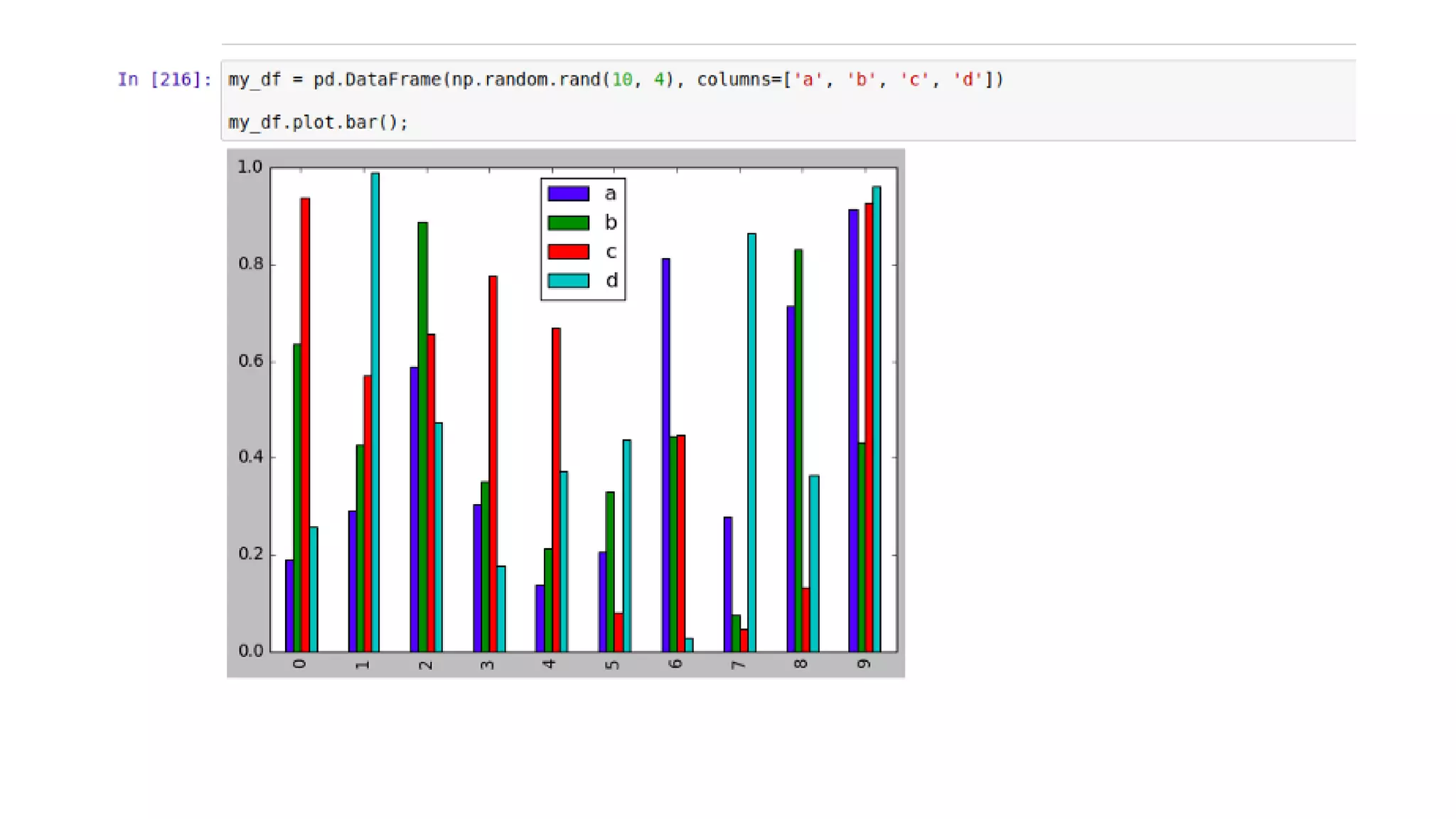Click the green bar in group 2
This screenshot has height=819, width=1456.
(423, 437)
